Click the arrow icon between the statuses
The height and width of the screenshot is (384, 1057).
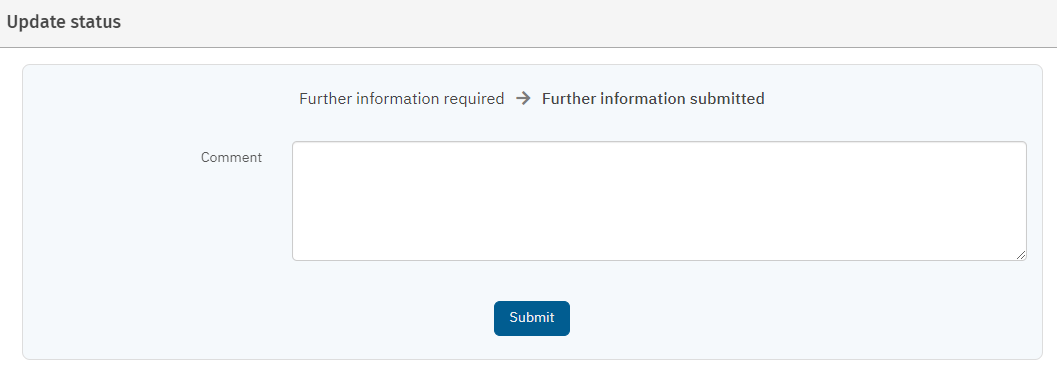tap(523, 98)
